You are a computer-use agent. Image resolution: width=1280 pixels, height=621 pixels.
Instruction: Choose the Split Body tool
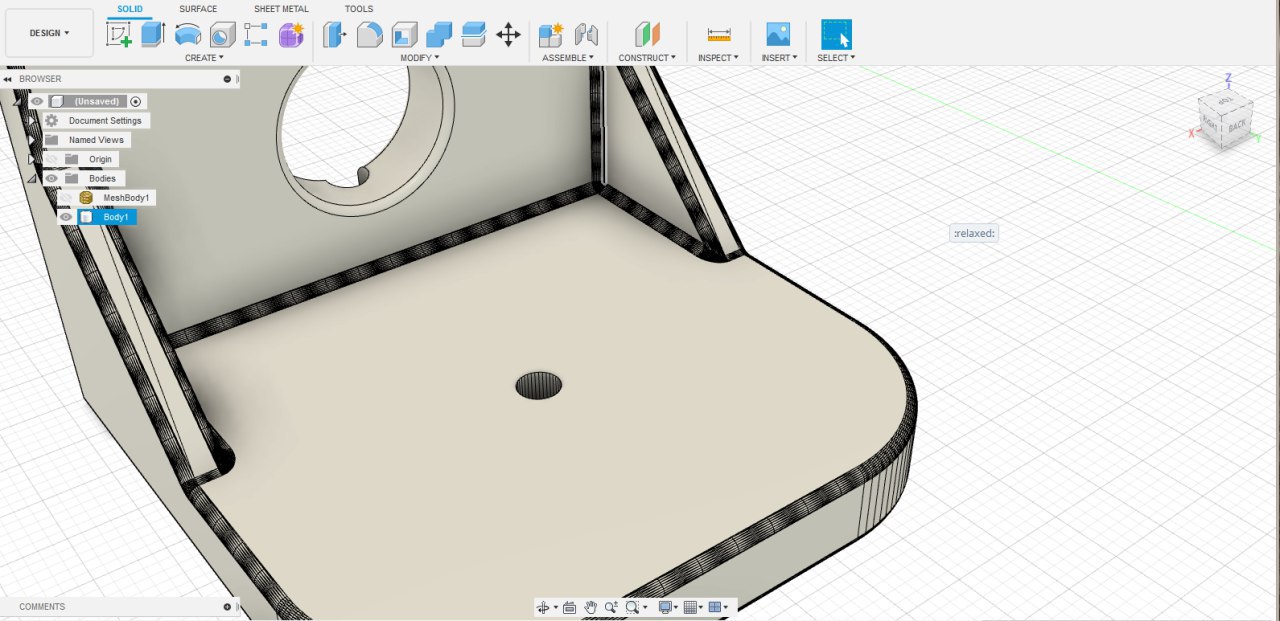coord(473,35)
